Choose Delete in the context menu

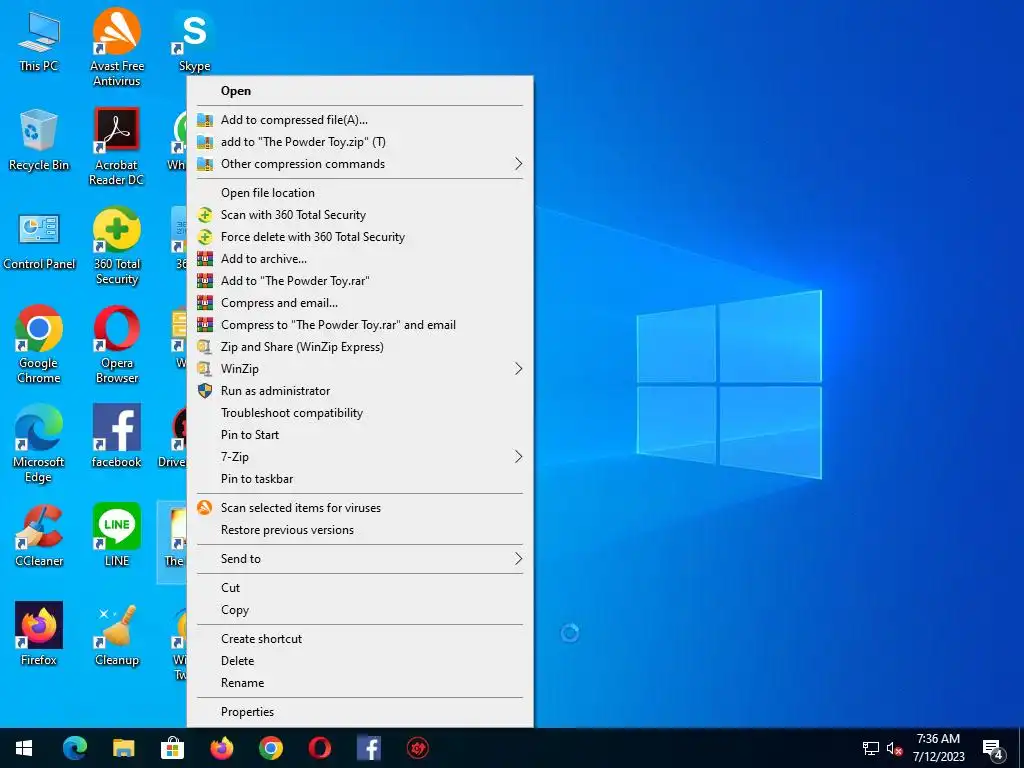point(360,661)
